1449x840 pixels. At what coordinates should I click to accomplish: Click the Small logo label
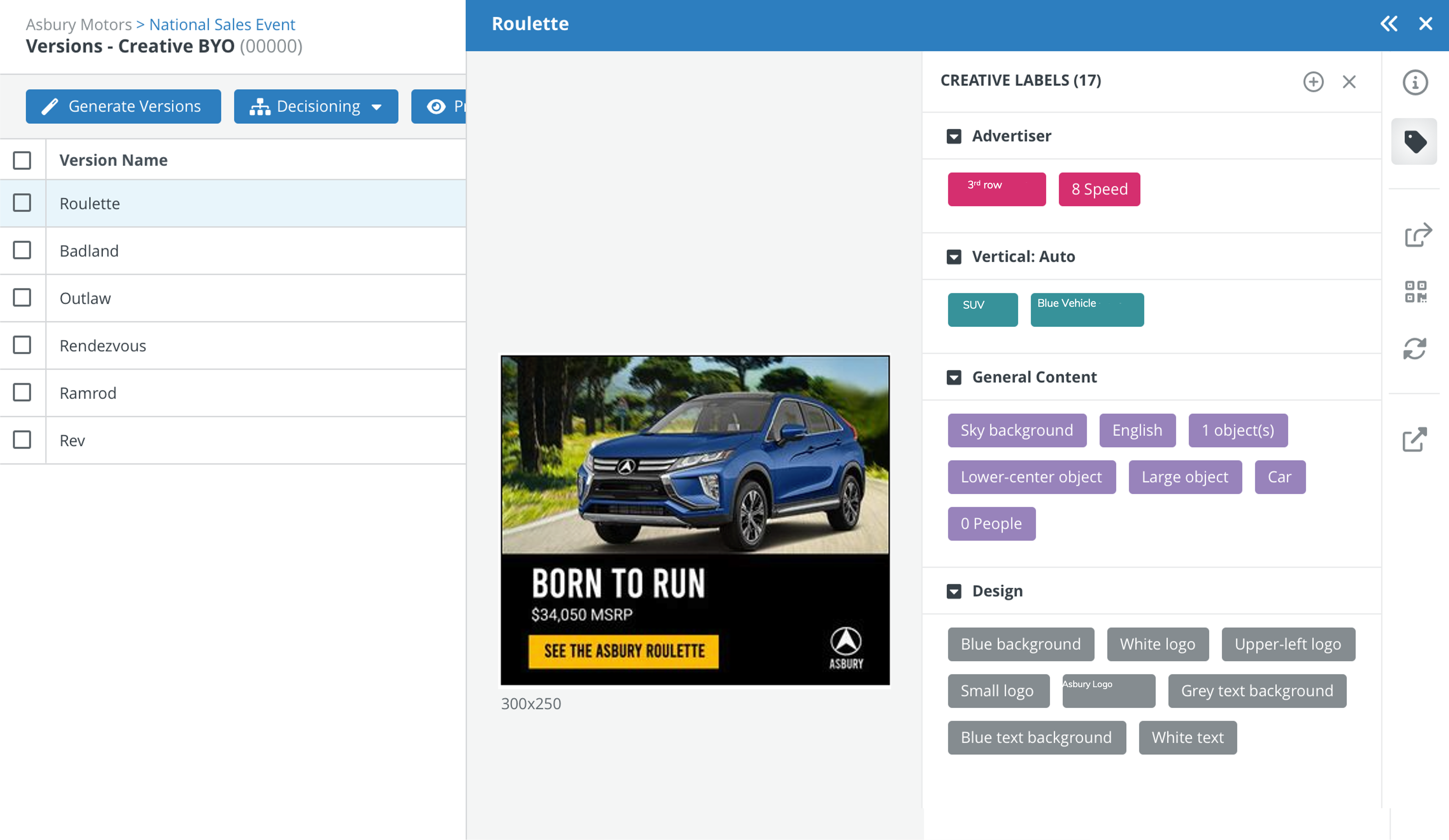[998, 691]
